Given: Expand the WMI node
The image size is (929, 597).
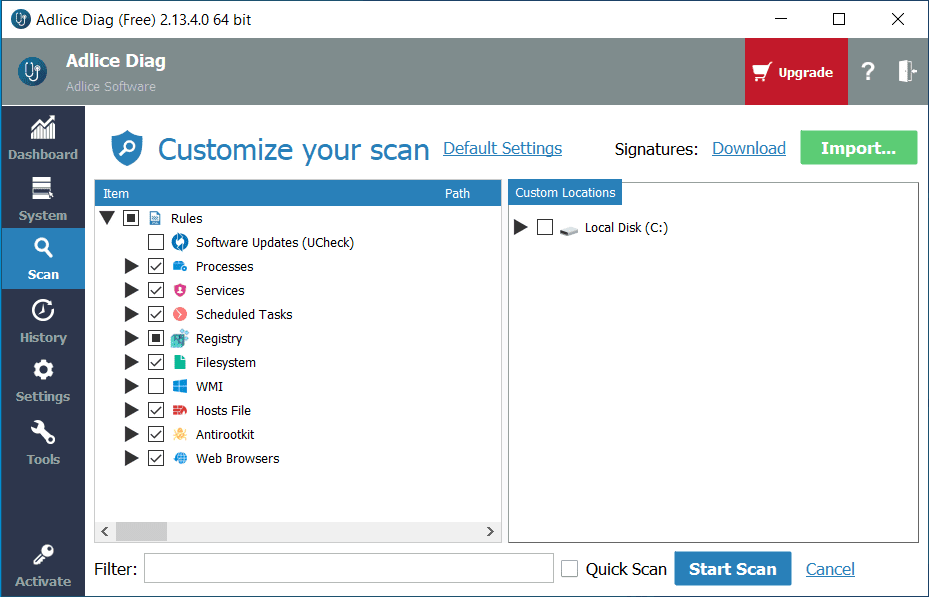Looking at the screenshot, I should pos(131,386).
